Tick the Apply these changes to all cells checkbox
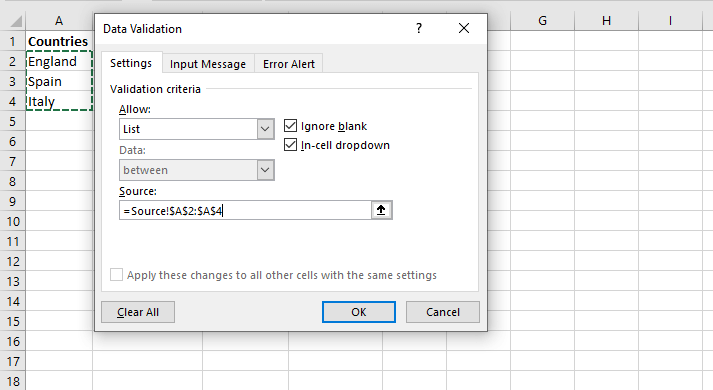The height and width of the screenshot is (390, 713). point(116,275)
